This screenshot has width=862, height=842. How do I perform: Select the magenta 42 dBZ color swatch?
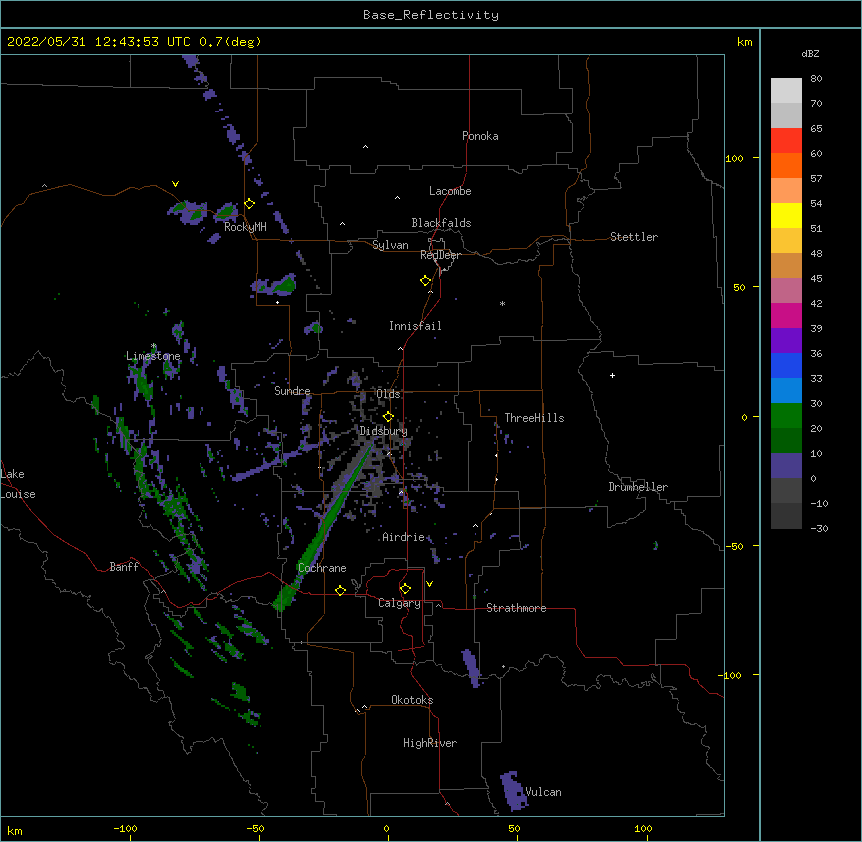pos(786,315)
